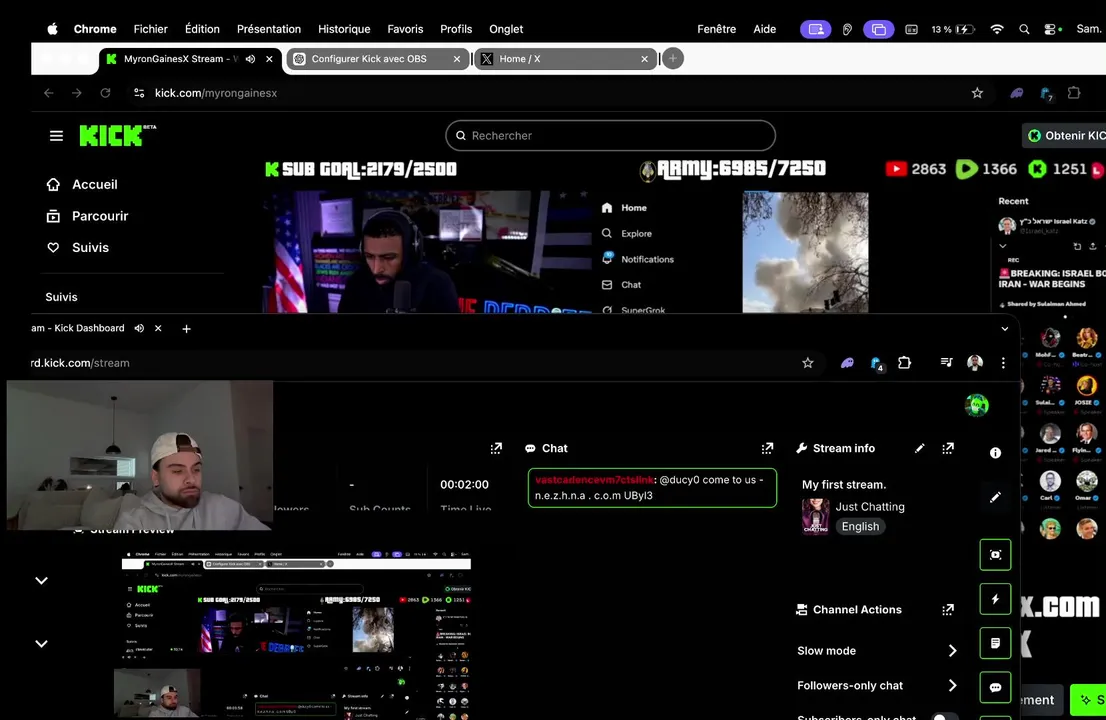Collapse lower chevron left of stream preview

click(x=42, y=644)
